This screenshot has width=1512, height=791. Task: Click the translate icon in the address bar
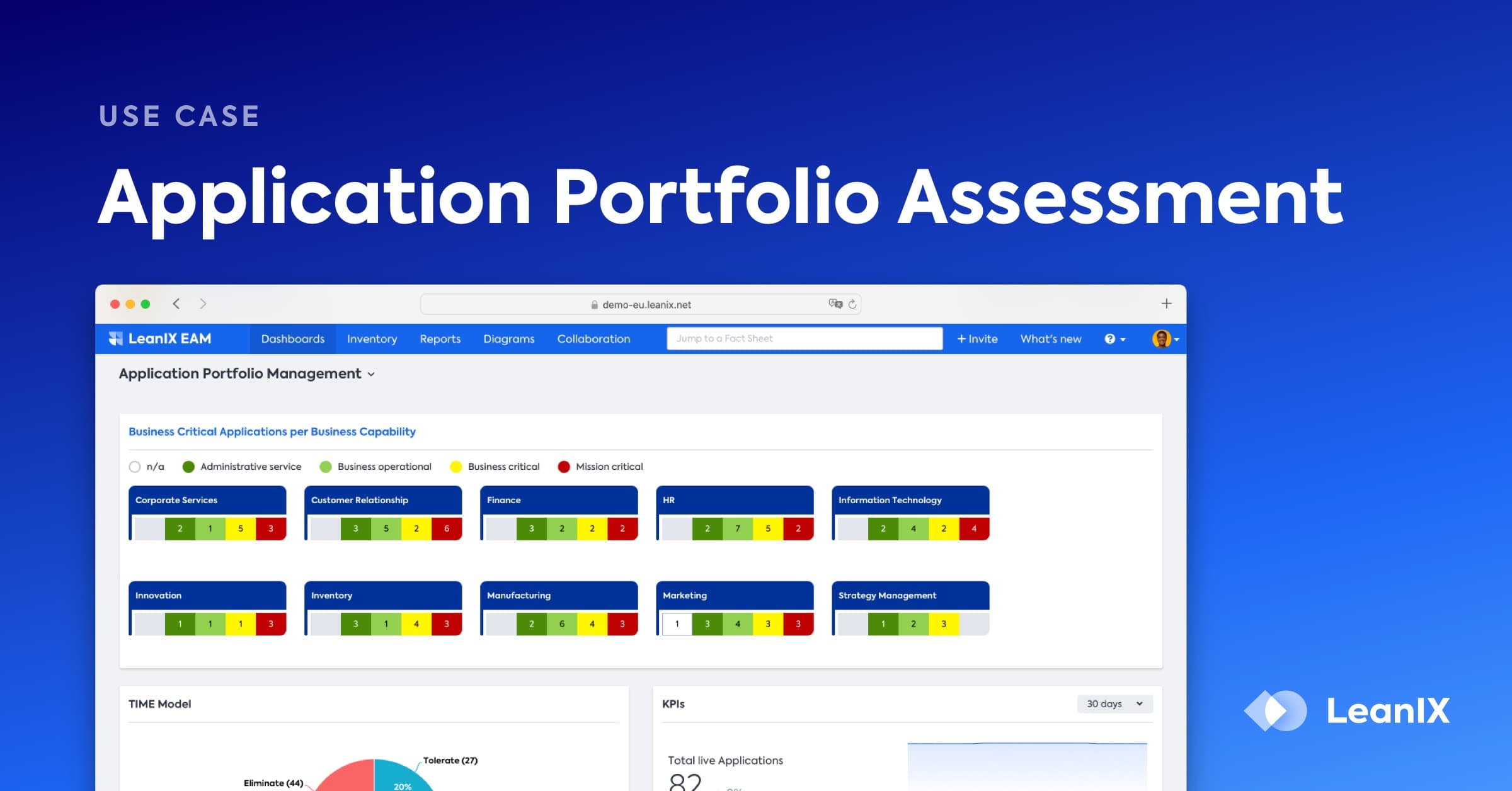[835, 304]
